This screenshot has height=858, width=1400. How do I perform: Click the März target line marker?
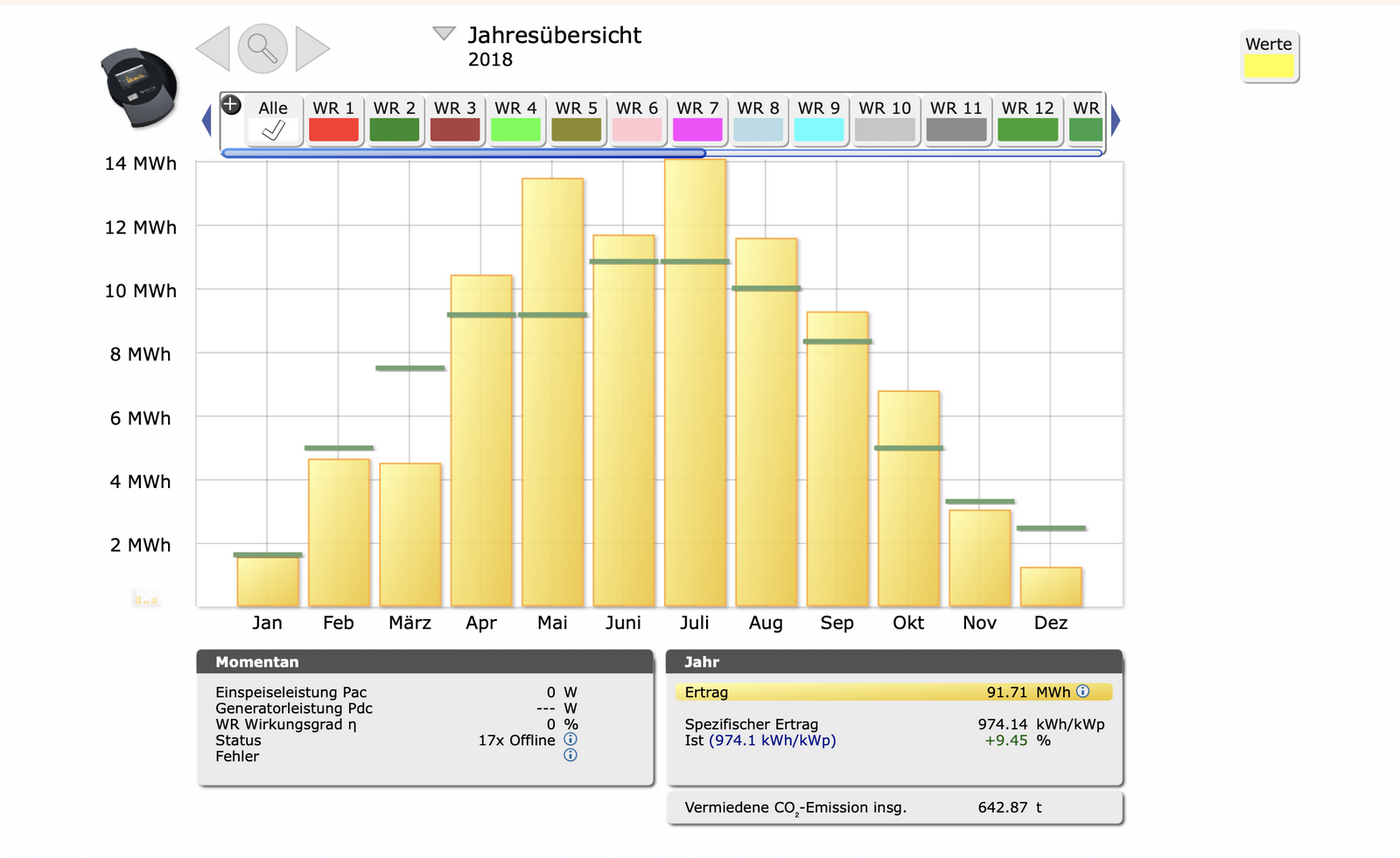(410, 368)
